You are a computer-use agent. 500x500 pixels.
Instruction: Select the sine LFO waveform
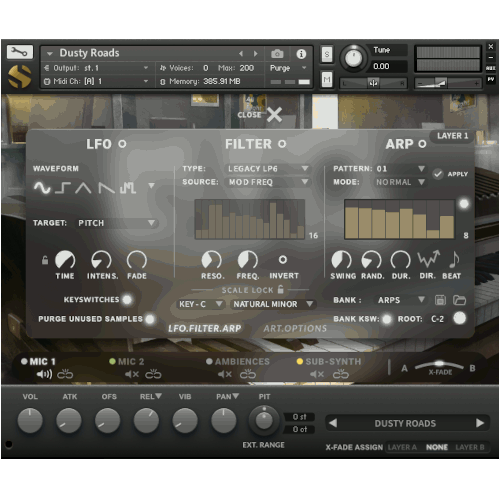click(42, 188)
